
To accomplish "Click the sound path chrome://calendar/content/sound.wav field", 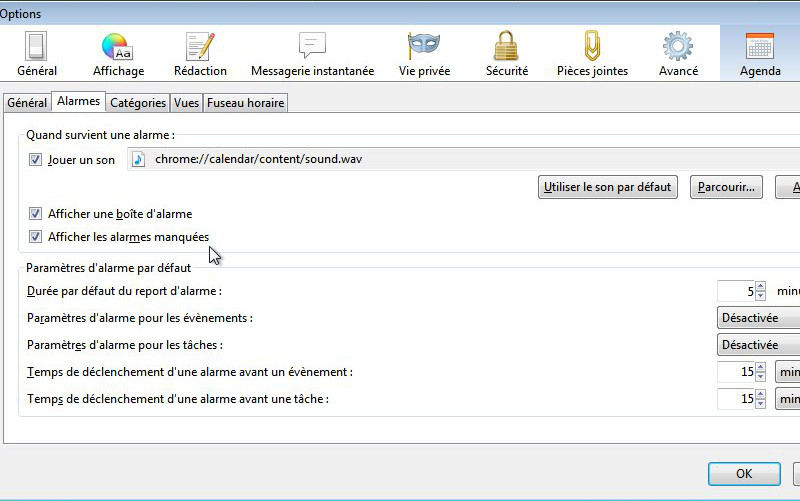I will pos(463,159).
